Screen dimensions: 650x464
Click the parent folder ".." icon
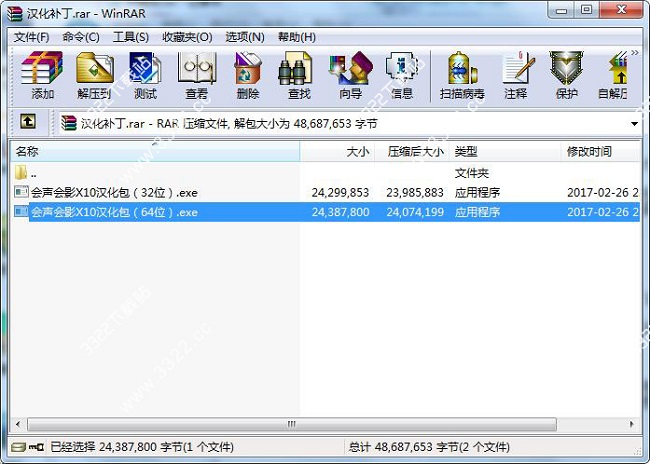[x=21, y=172]
